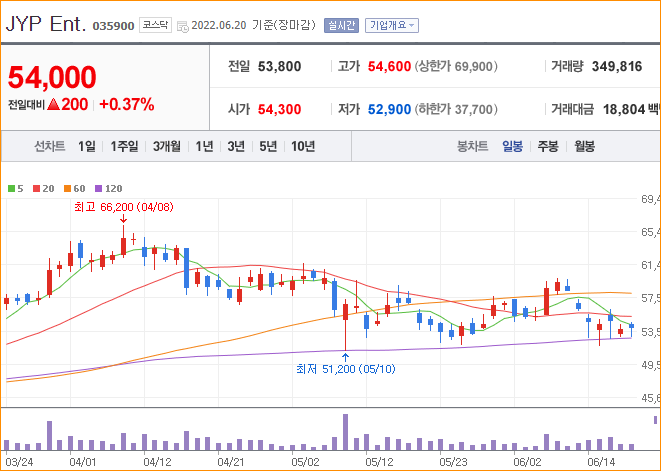Click the 최저 51,200 (05/10) annotation
The image size is (661, 471).
(x=346, y=369)
